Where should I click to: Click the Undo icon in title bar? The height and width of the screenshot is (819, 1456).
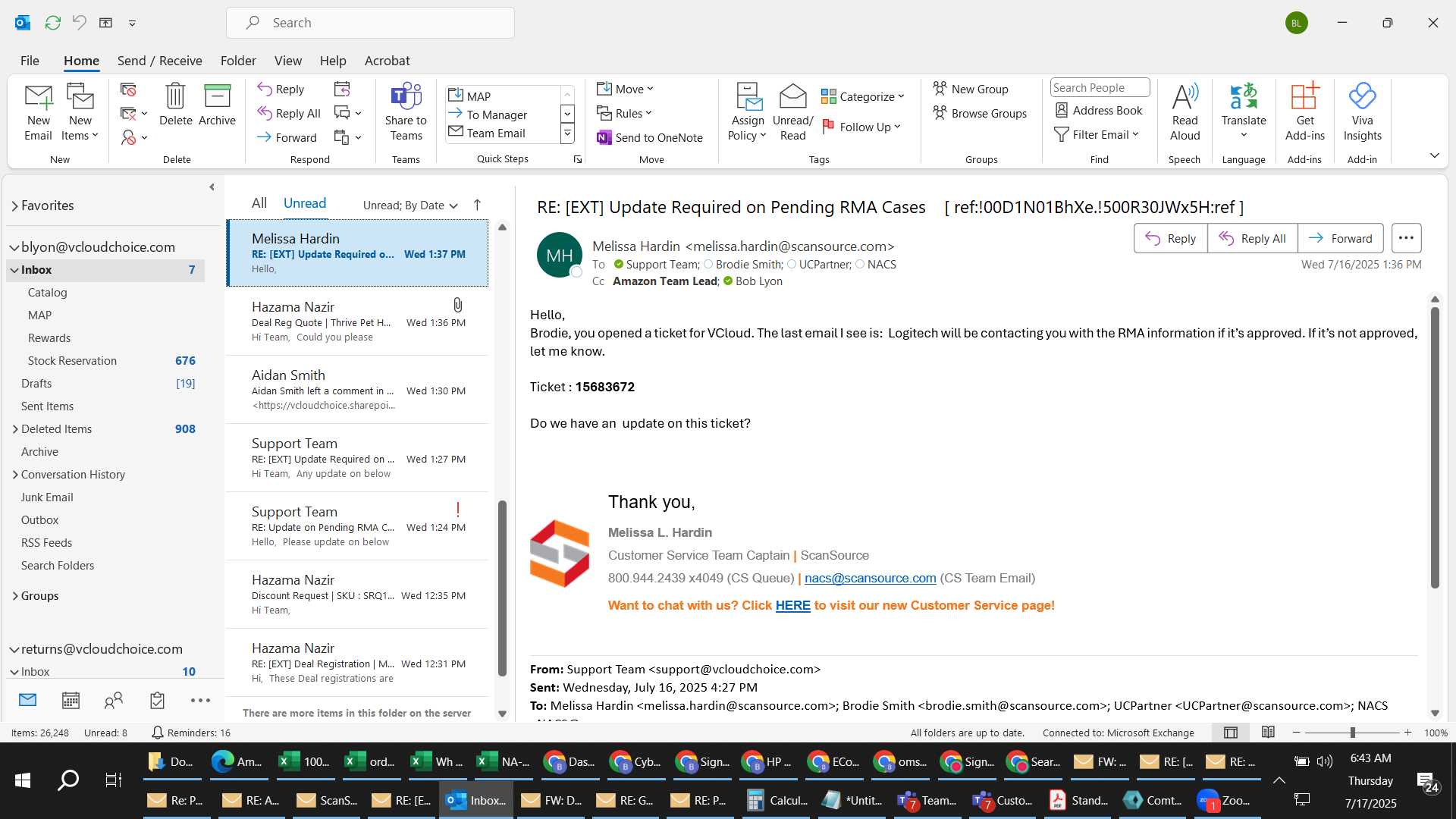[79, 23]
